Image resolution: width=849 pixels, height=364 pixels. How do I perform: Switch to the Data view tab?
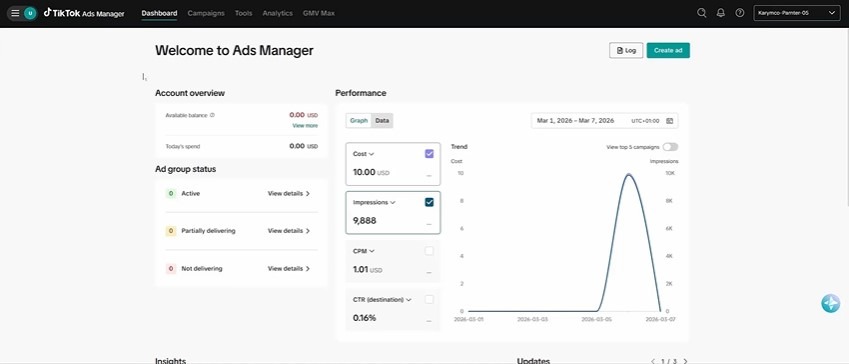(x=382, y=121)
